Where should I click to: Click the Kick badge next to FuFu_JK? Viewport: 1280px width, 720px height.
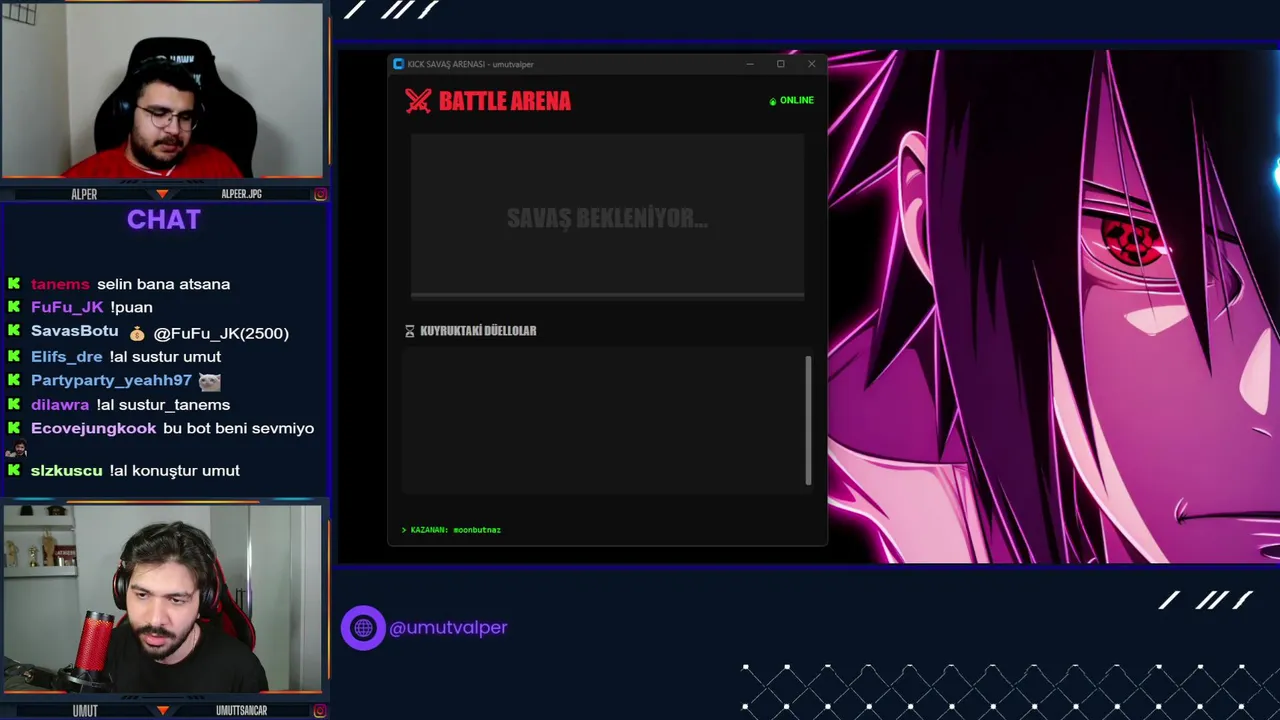[14, 307]
